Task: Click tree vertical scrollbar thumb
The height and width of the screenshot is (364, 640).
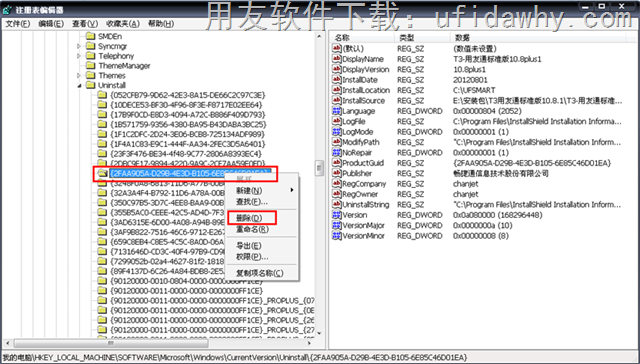Action: [319, 168]
